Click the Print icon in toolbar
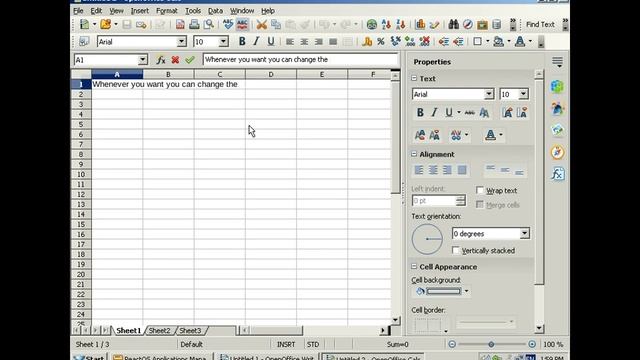The image size is (640, 360). click(x=194, y=24)
